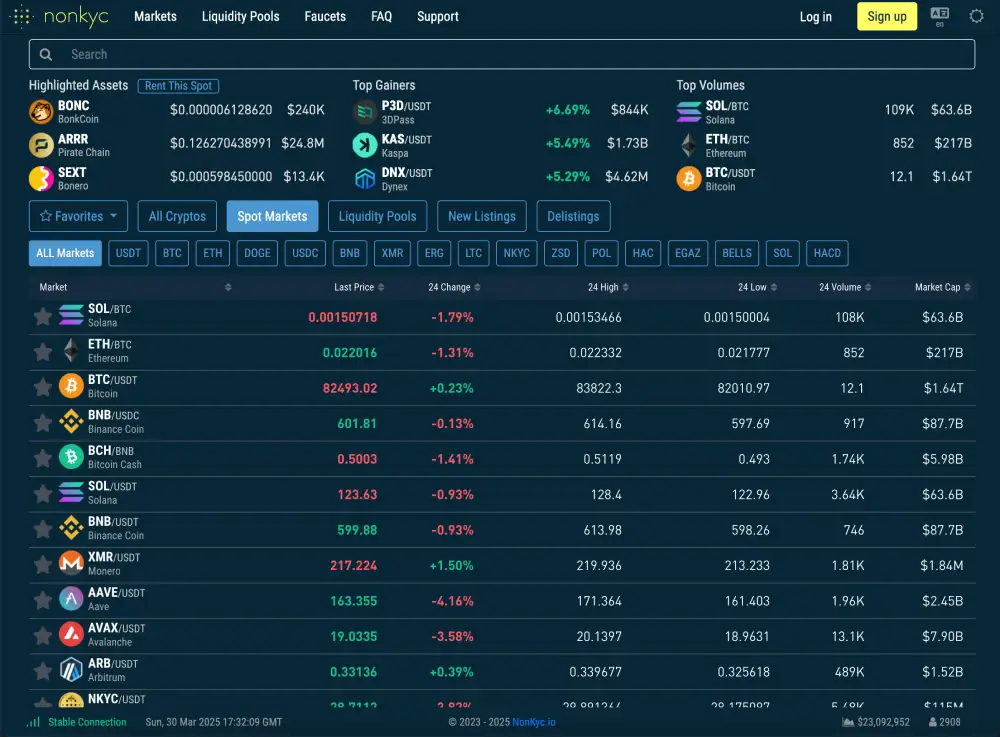Filter markets by XMR
The width and height of the screenshot is (1000, 737).
tap(392, 253)
